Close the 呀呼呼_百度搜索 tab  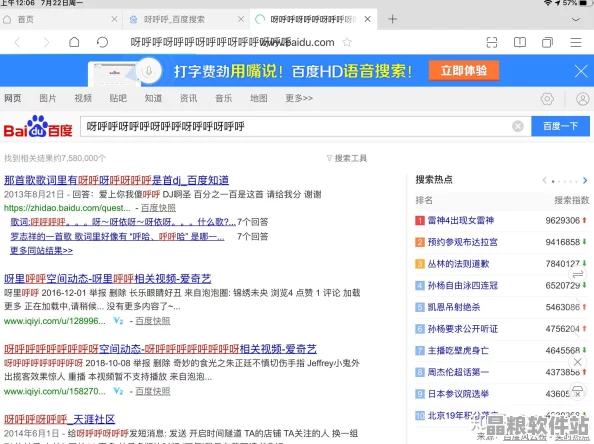pyautogui.click(x=241, y=19)
